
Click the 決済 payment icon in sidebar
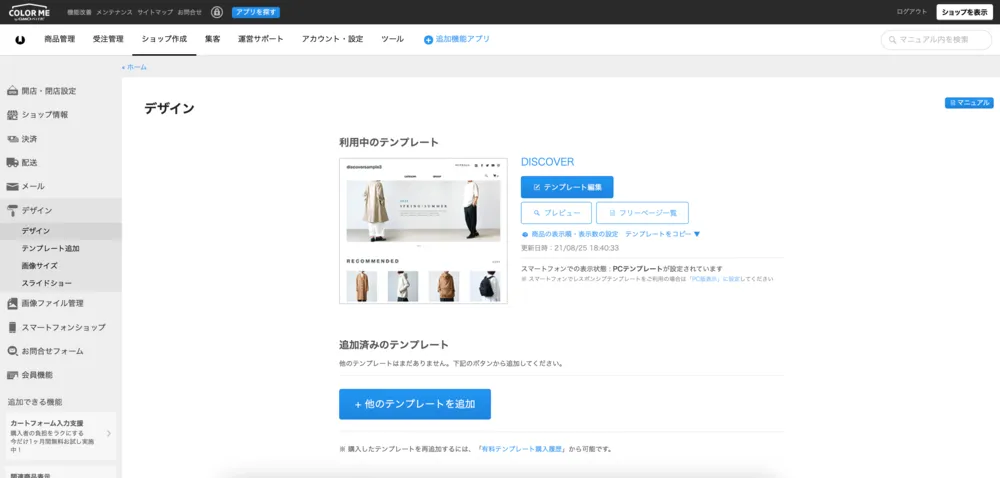click(x=13, y=139)
